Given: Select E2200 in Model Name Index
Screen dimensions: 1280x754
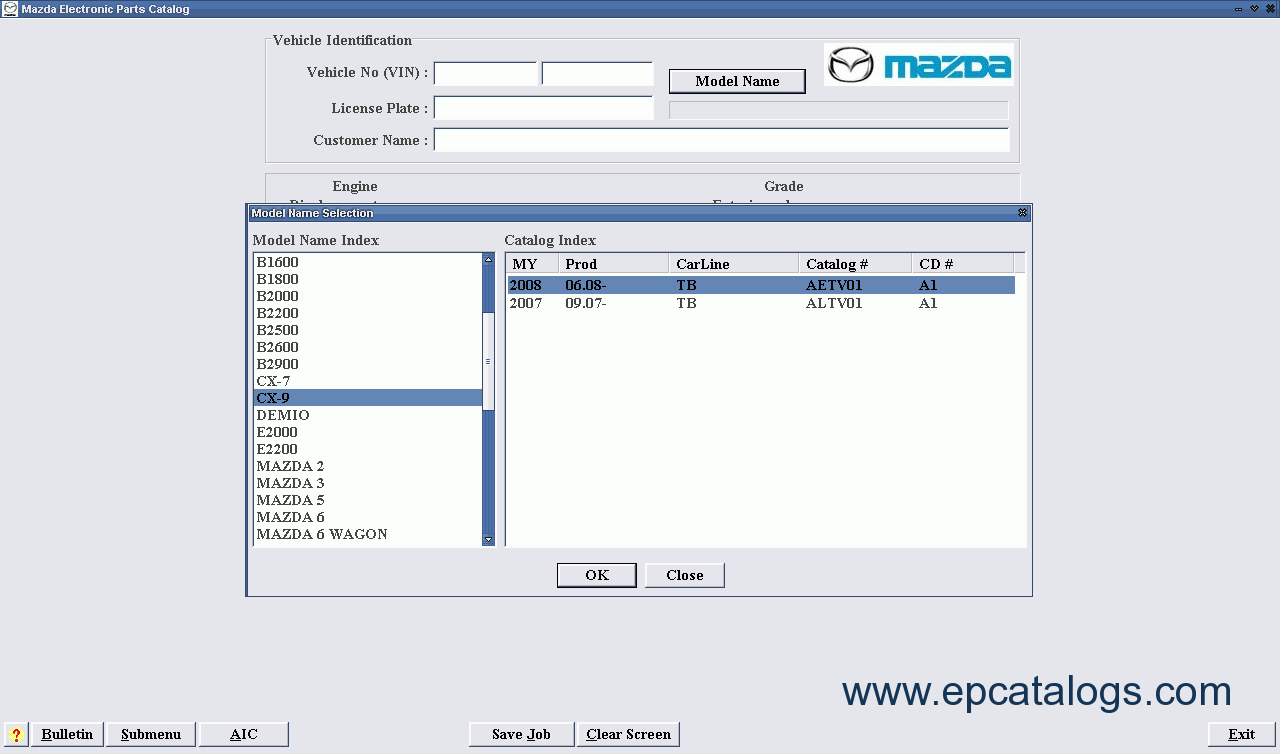Looking at the screenshot, I should pyautogui.click(x=368, y=449).
